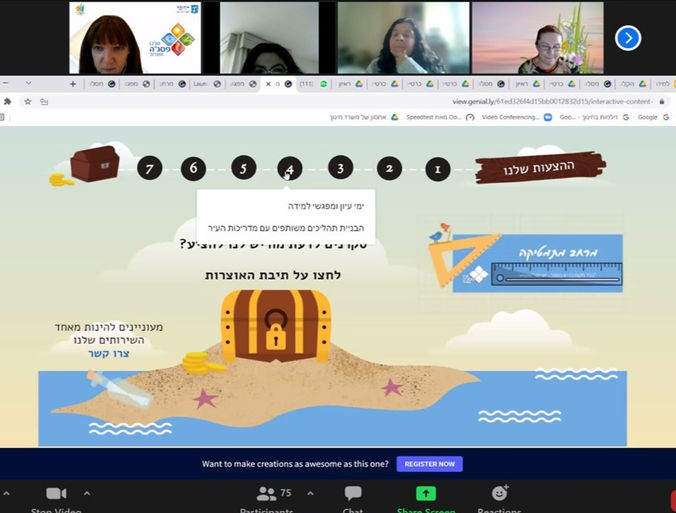Expand participants options caret beside 75
Image resolution: width=676 pixels, height=513 pixels.
pos(310,493)
